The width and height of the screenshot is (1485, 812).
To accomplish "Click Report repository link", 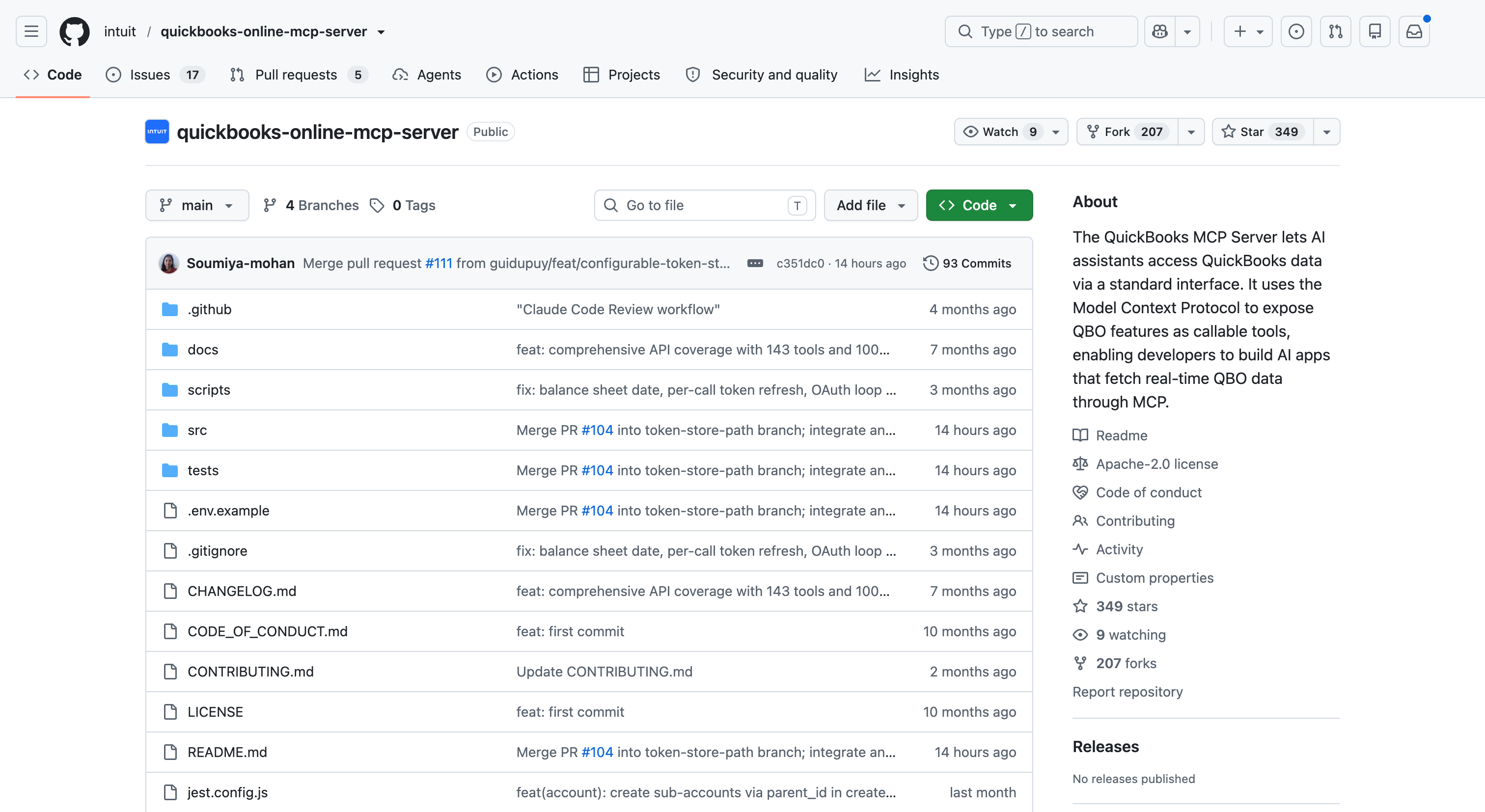I will 1127,692.
